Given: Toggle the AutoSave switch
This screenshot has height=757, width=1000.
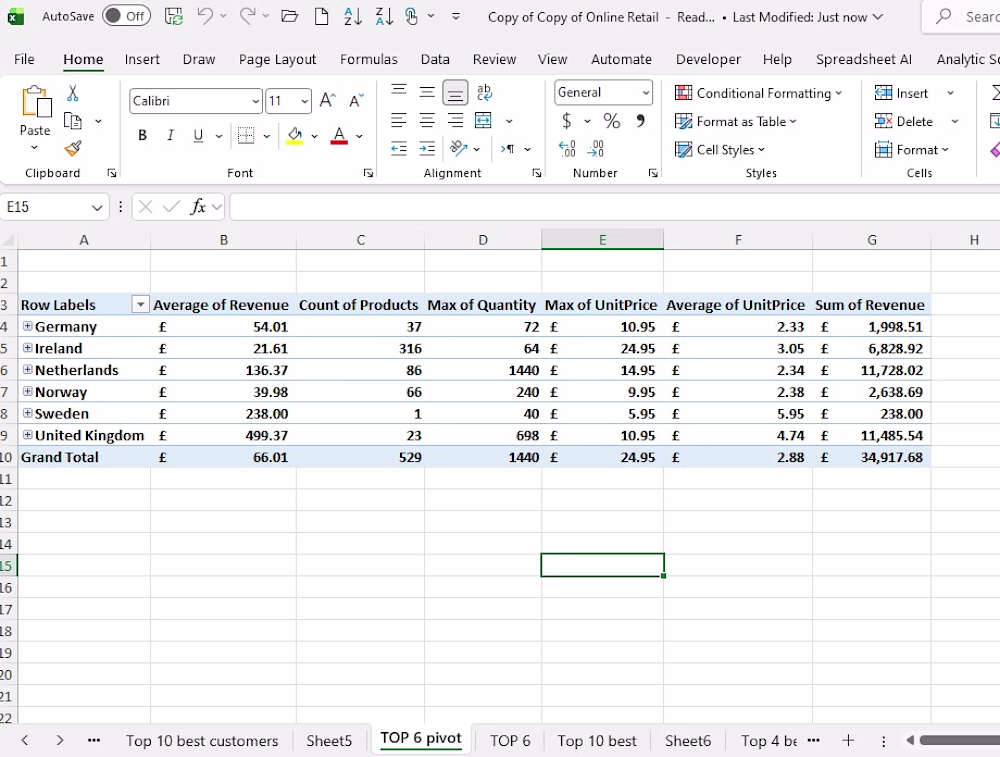Looking at the screenshot, I should coord(126,16).
